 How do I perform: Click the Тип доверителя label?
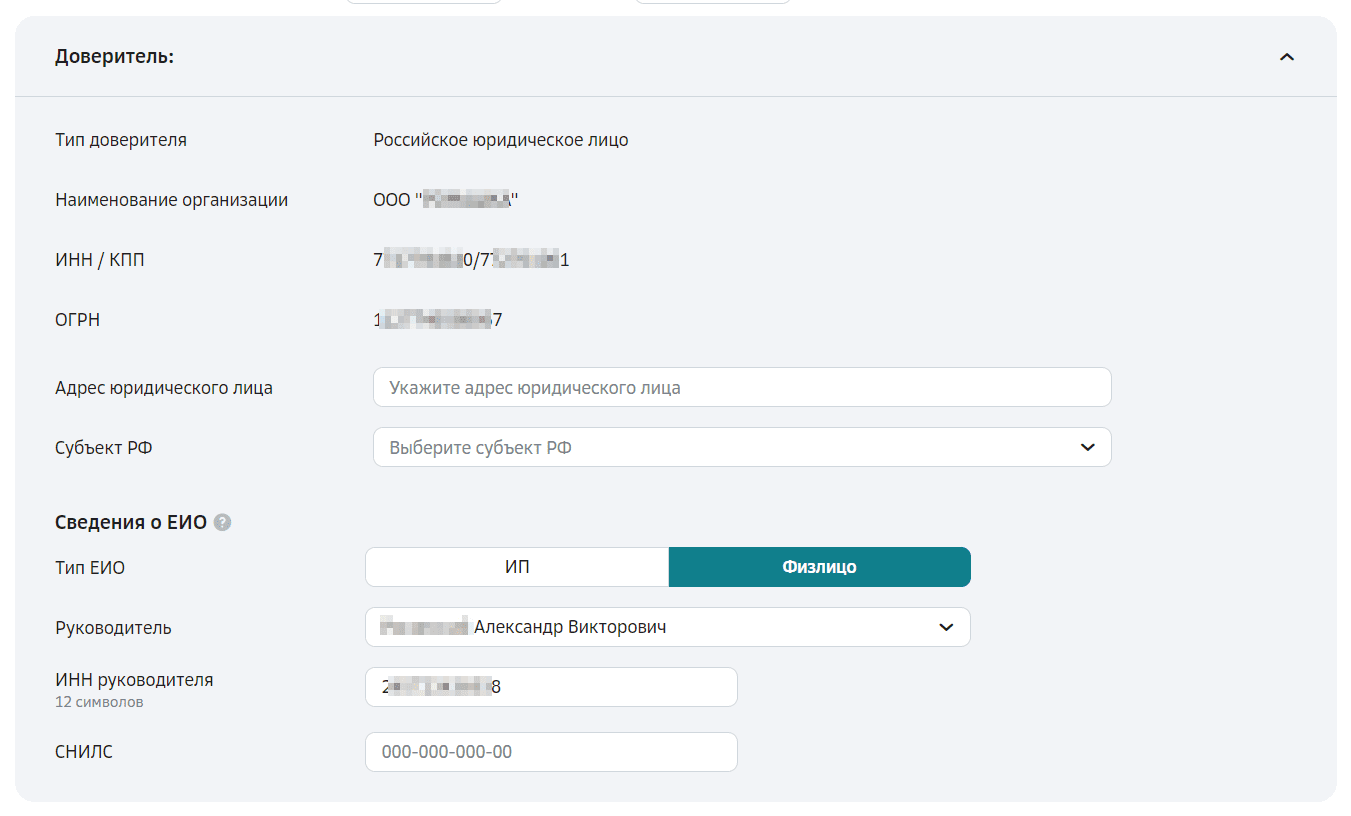click(121, 140)
